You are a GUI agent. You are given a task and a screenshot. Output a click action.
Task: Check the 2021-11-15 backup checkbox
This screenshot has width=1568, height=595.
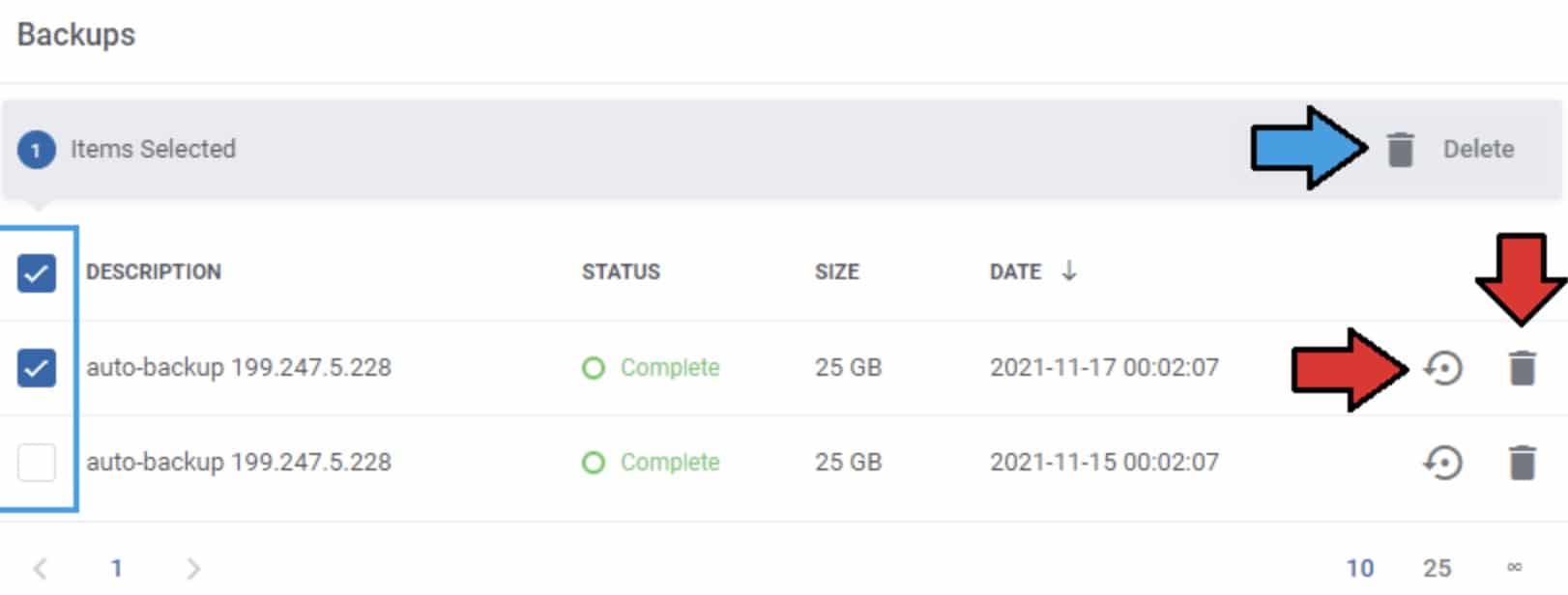[x=37, y=463]
